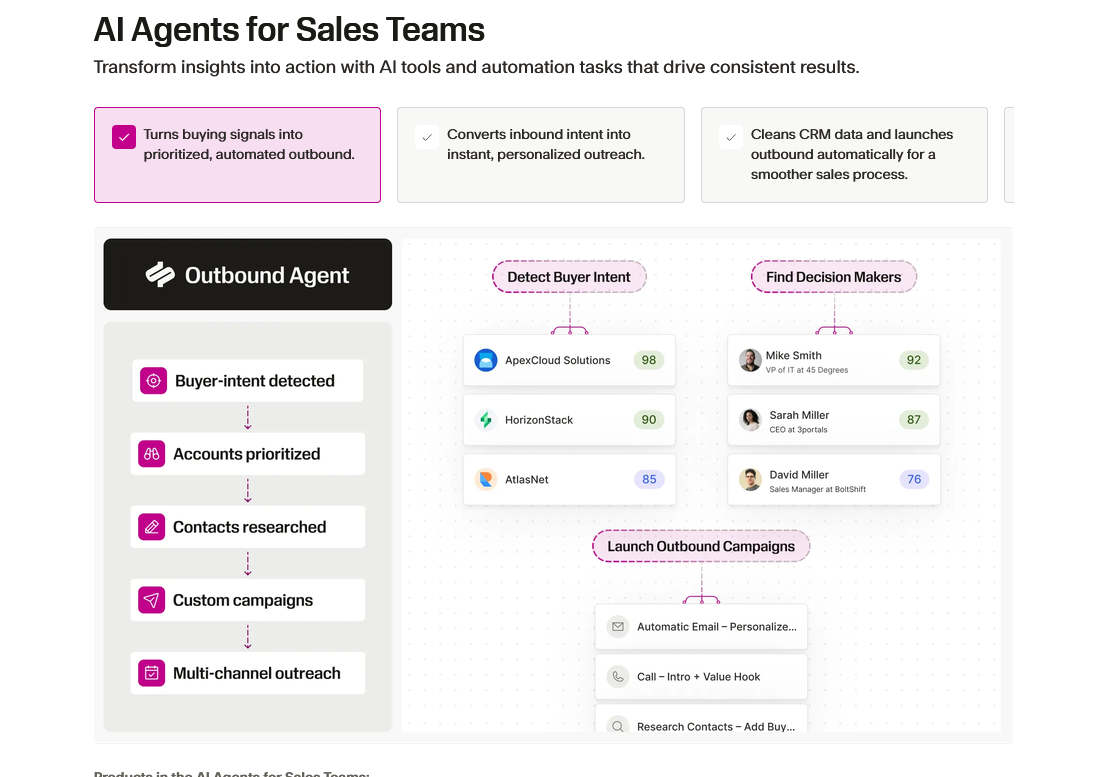Click the HorizonStack lightning logo
1096x777 pixels.
tap(486, 419)
